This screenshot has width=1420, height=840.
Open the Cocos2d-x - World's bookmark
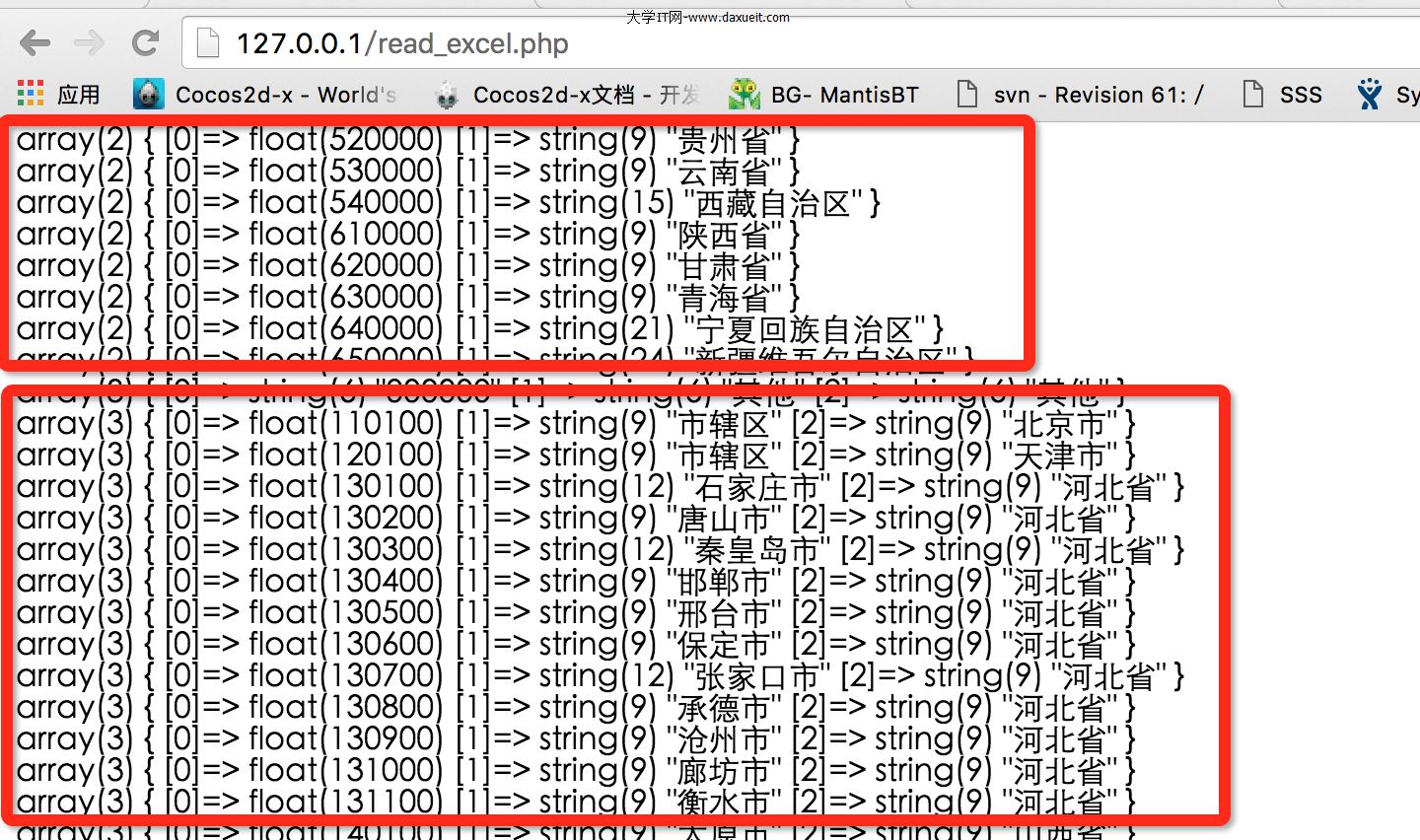point(264,95)
